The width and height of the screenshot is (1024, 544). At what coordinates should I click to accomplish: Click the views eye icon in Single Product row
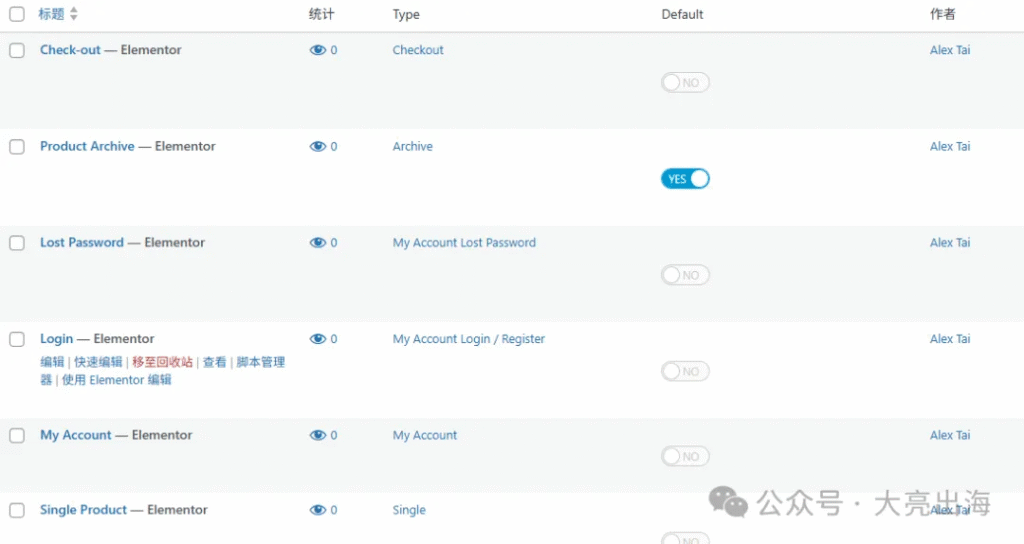coord(317,510)
